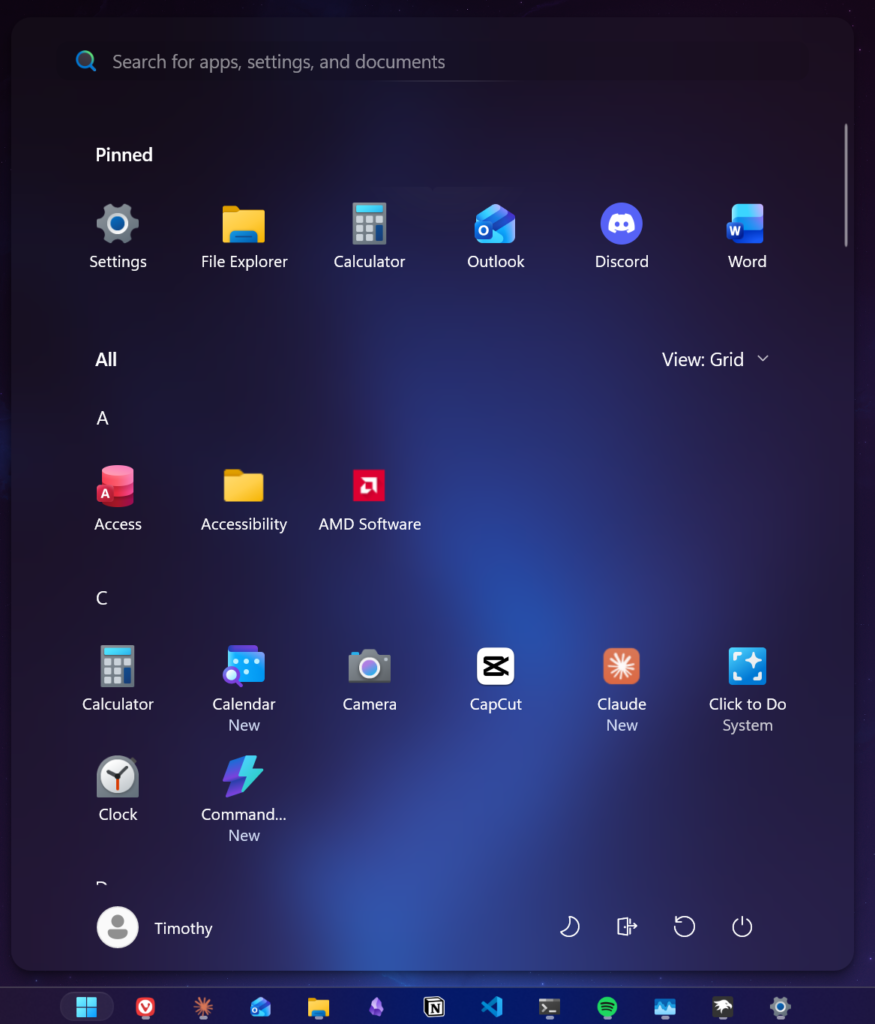Image resolution: width=875 pixels, height=1024 pixels.
Task: Open the blue graph monitor taskbar app
Action: 665,1007
